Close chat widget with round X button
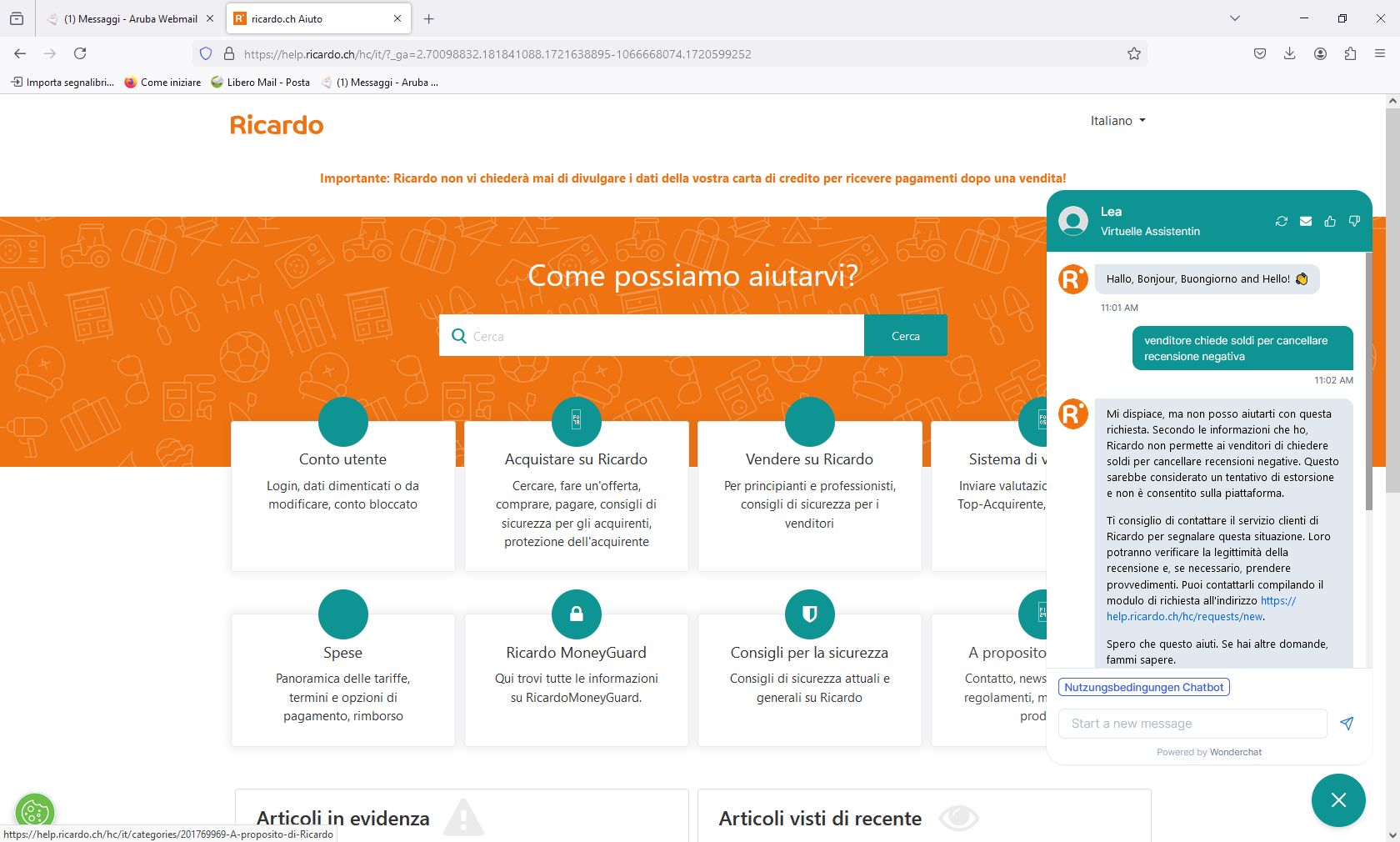The width and height of the screenshot is (1400, 842). (1338, 800)
